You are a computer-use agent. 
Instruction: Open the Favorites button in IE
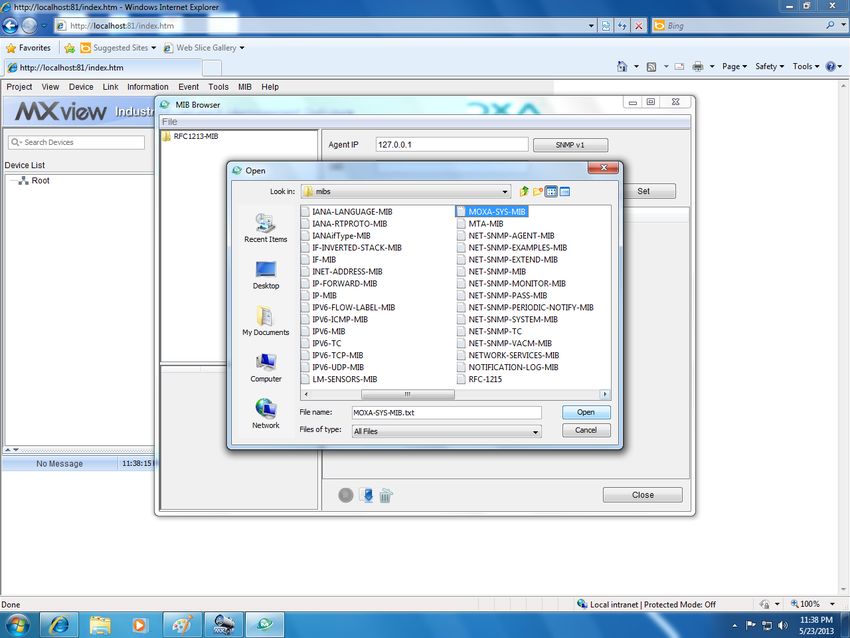click(28, 48)
